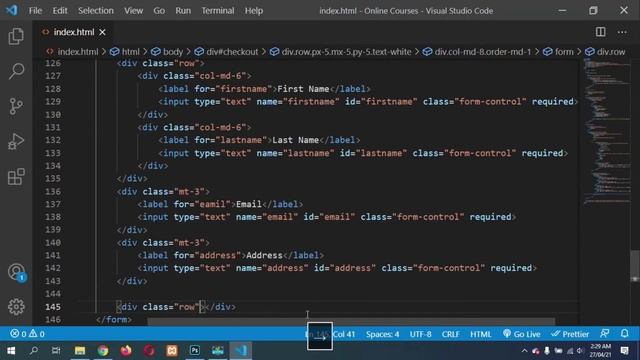Click the VS Code logo in title bar
640x360 pixels.
pyautogui.click(x=12, y=10)
